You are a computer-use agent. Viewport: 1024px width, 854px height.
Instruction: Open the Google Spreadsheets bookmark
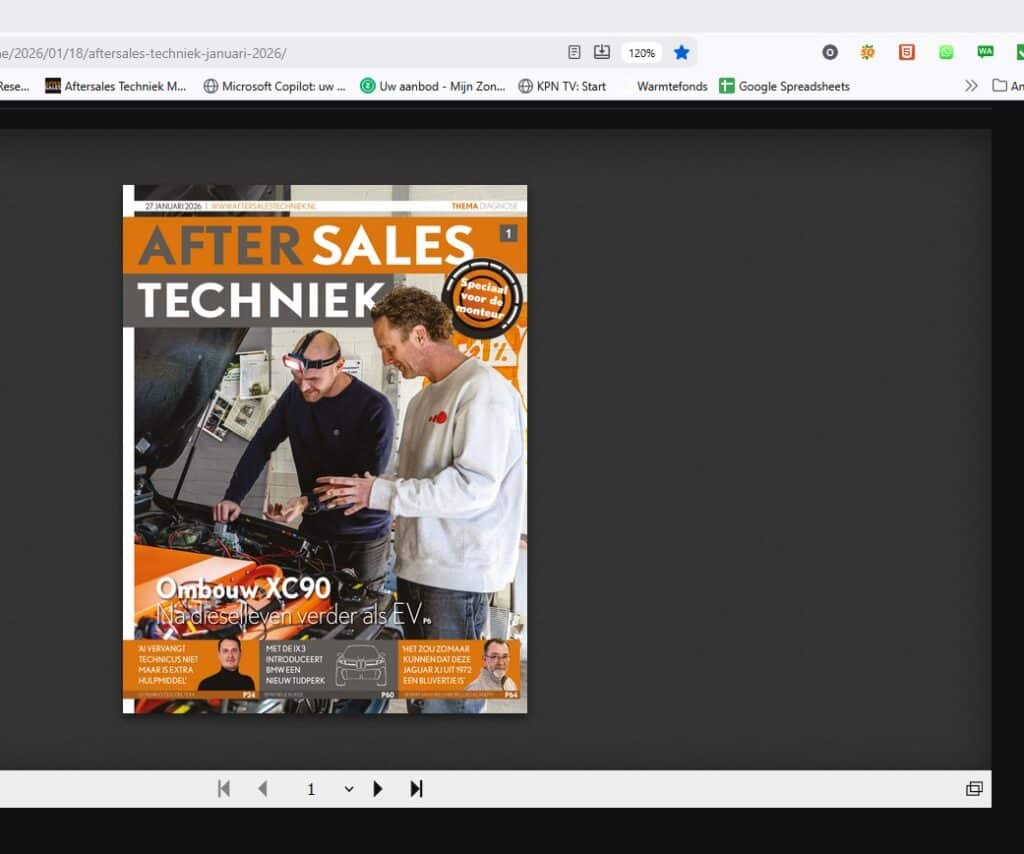click(x=784, y=86)
